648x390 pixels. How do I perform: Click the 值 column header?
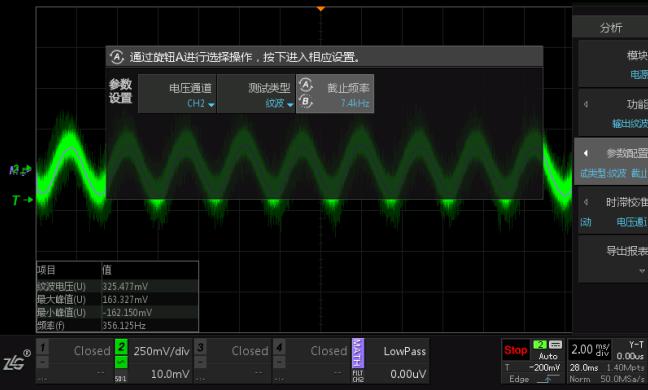click(x=107, y=270)
